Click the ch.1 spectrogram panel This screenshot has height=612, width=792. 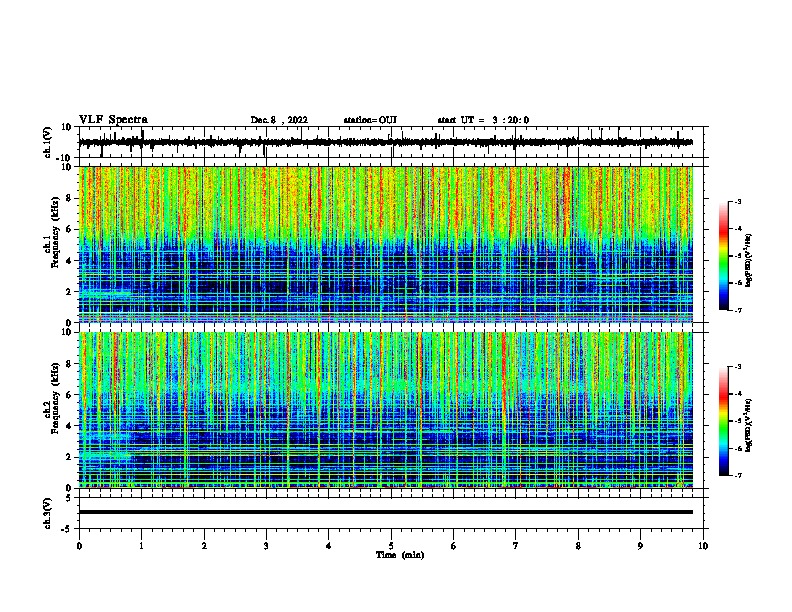[x=386, y=244]
